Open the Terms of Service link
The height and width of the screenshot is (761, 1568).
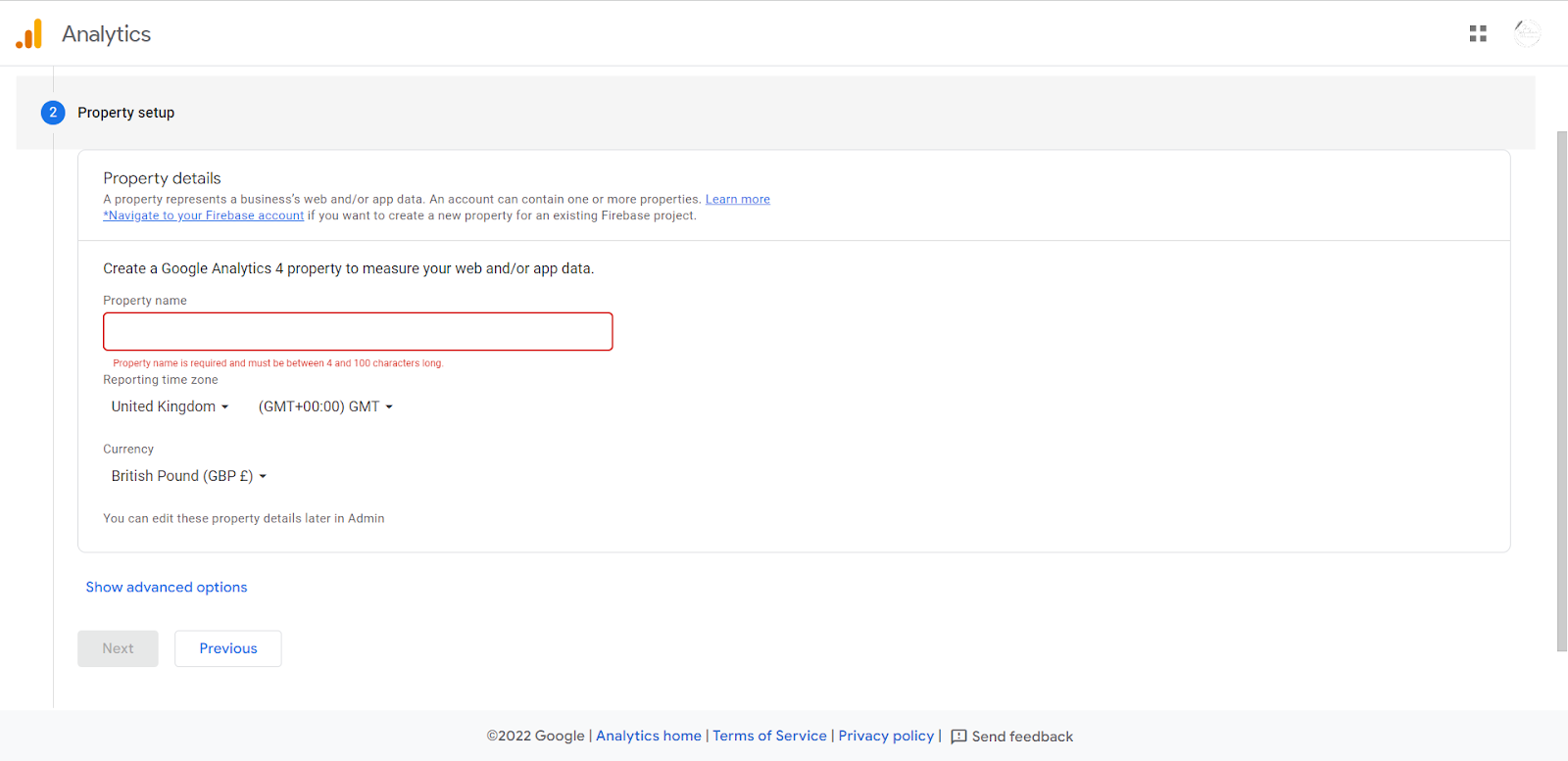click(769, 736)
